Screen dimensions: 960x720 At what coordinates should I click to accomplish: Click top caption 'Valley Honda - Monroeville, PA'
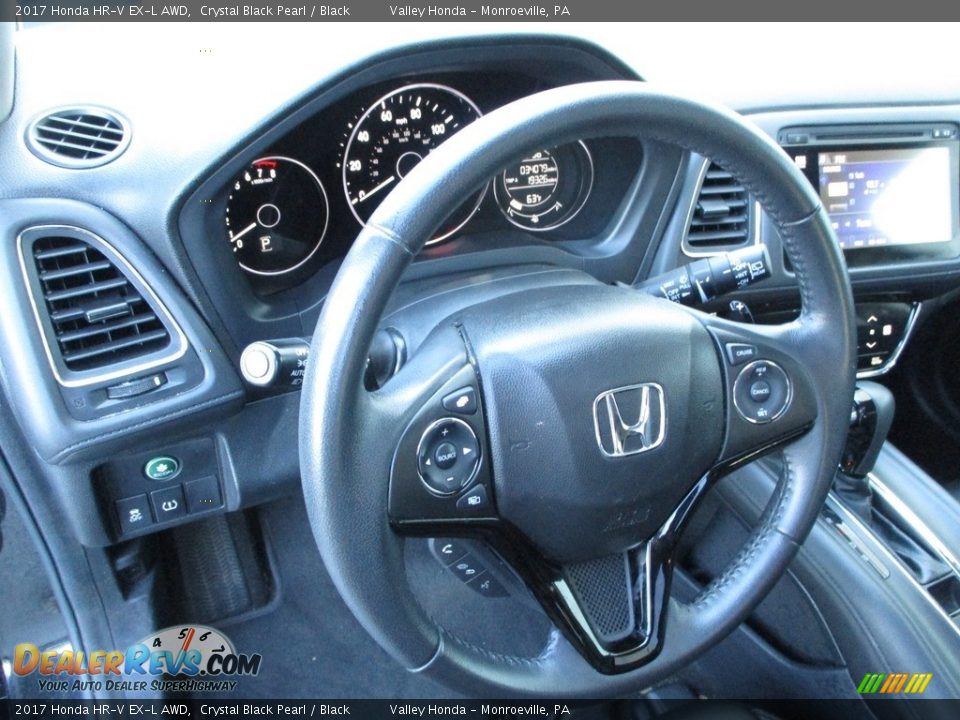tap(479, 10)
